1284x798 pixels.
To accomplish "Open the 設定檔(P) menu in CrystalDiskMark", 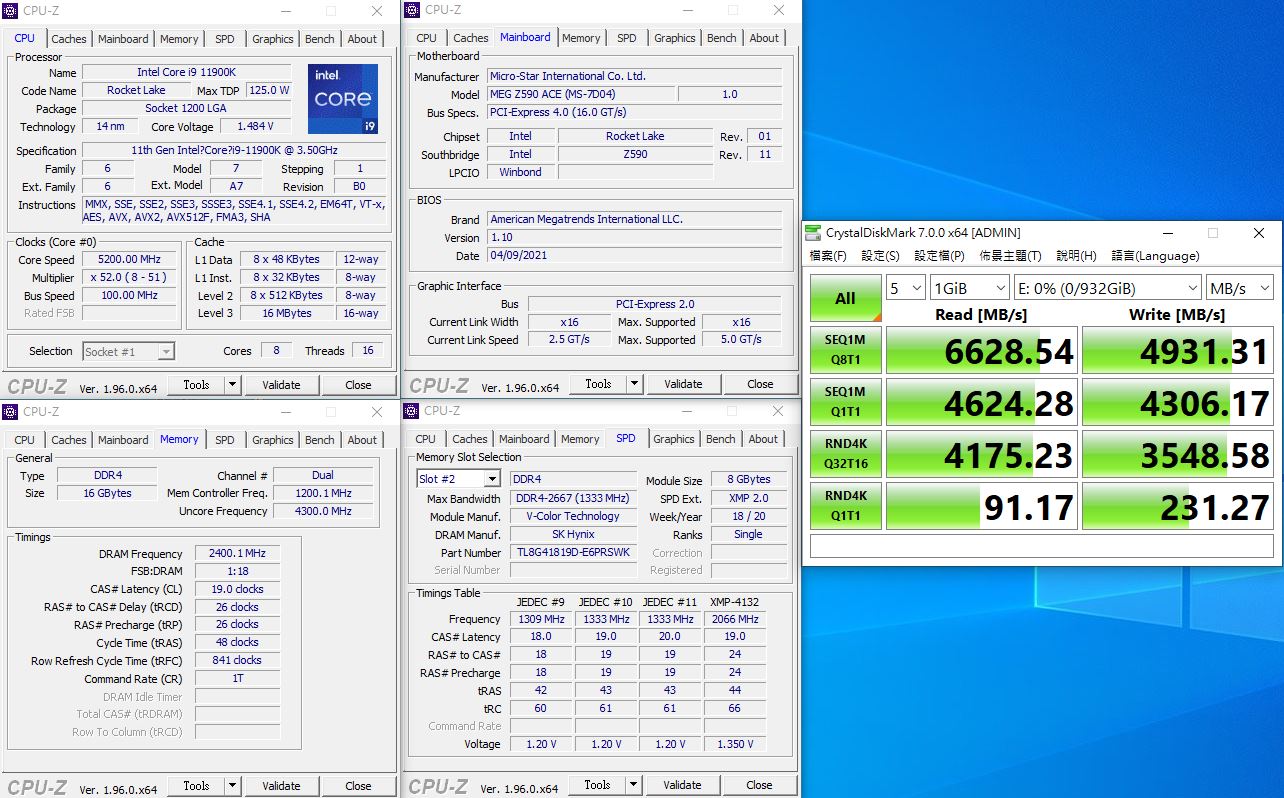I will [x=939, y=256].
